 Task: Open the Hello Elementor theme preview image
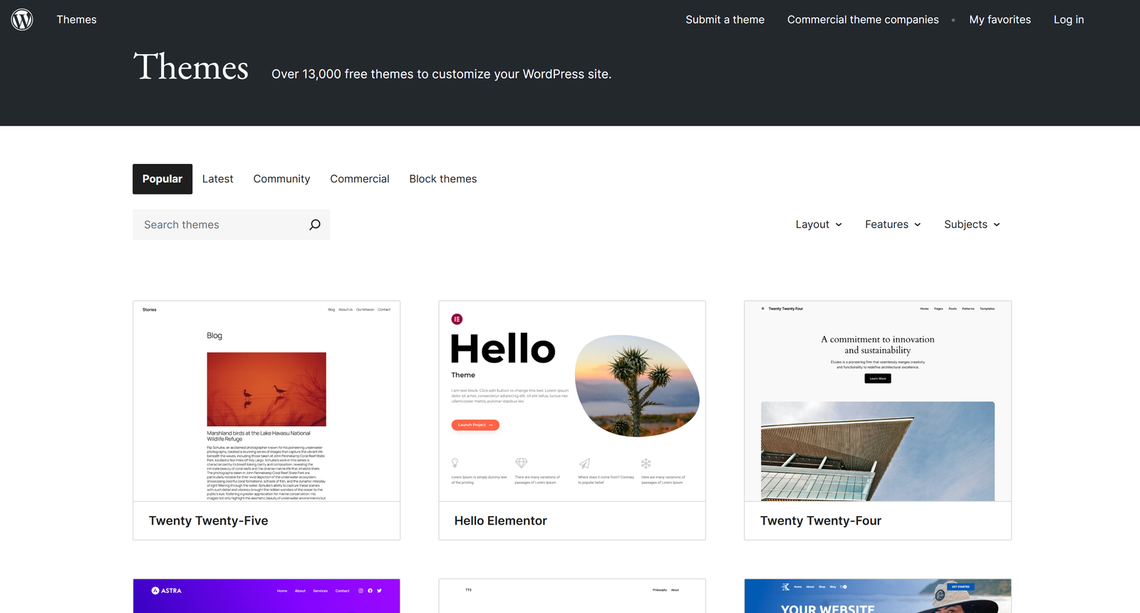(x=572, y=401)
